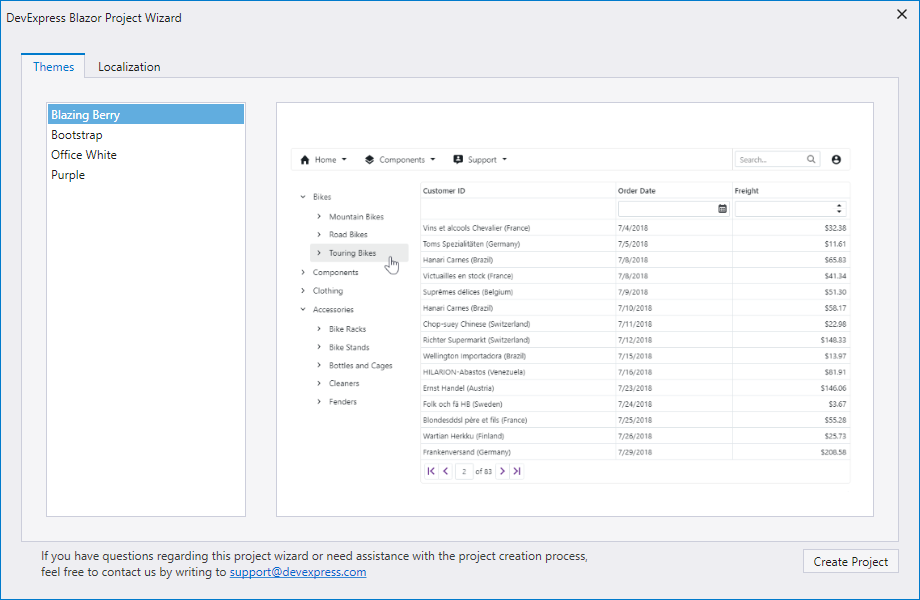Click the calendar icon in Order Date filter
The width and height of the screenshot is (920, 600).
click(x=722, y=209)
